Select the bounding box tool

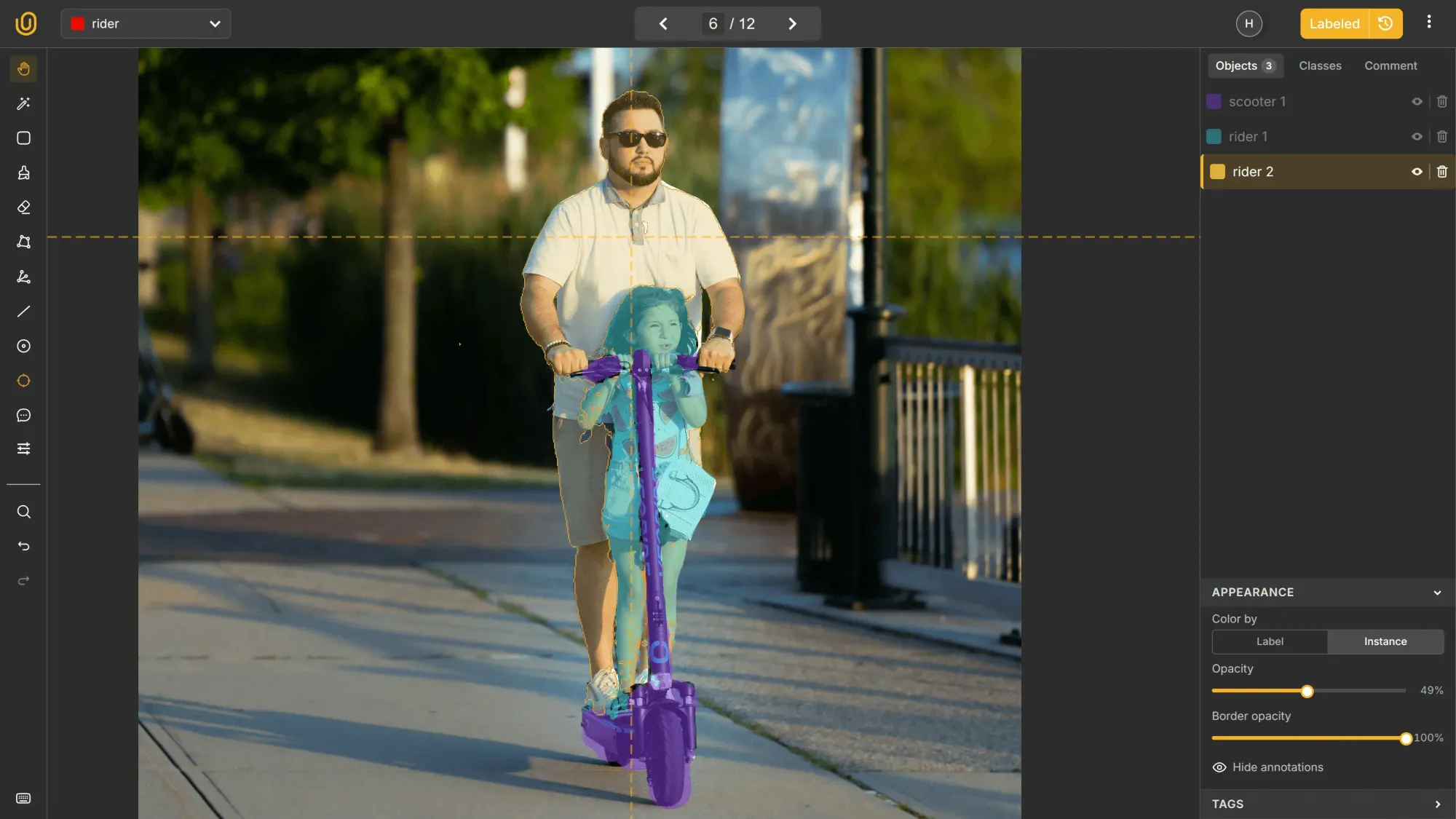click(x=23, y=138)
